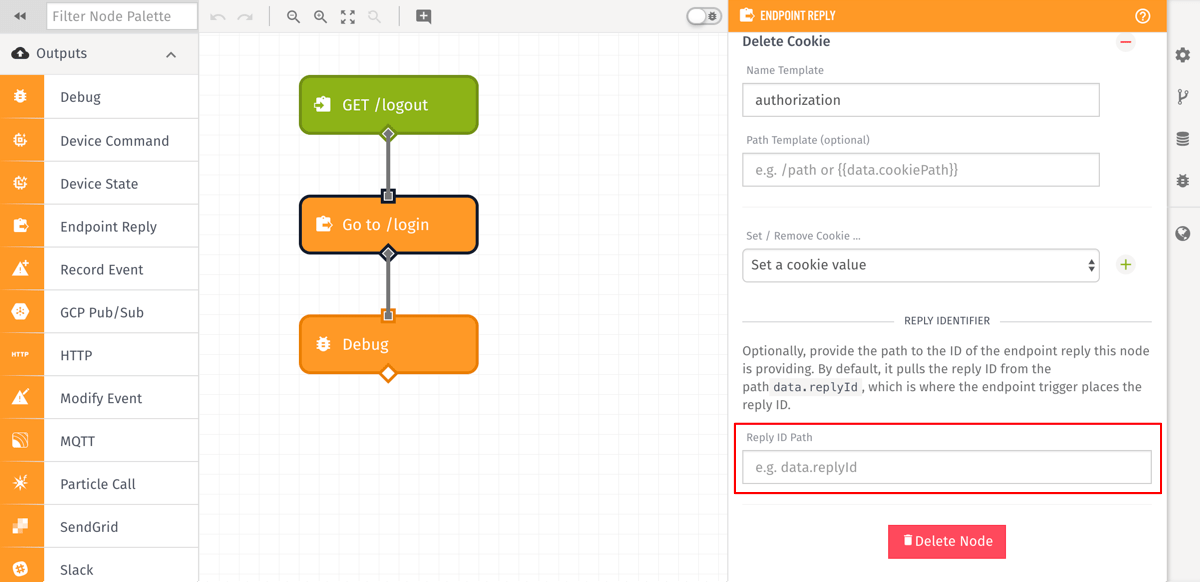Image resolution: width=1200 pixels, height=582 pixels.
Task: Open globals globe icon in sidebar
Action: pos(1183,234)
